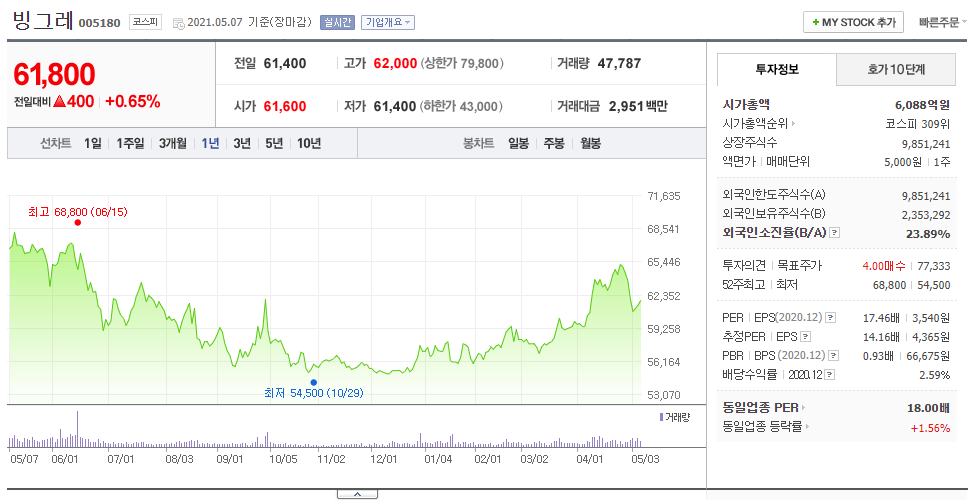Select the 3년 line chart period

click(242, 143)
